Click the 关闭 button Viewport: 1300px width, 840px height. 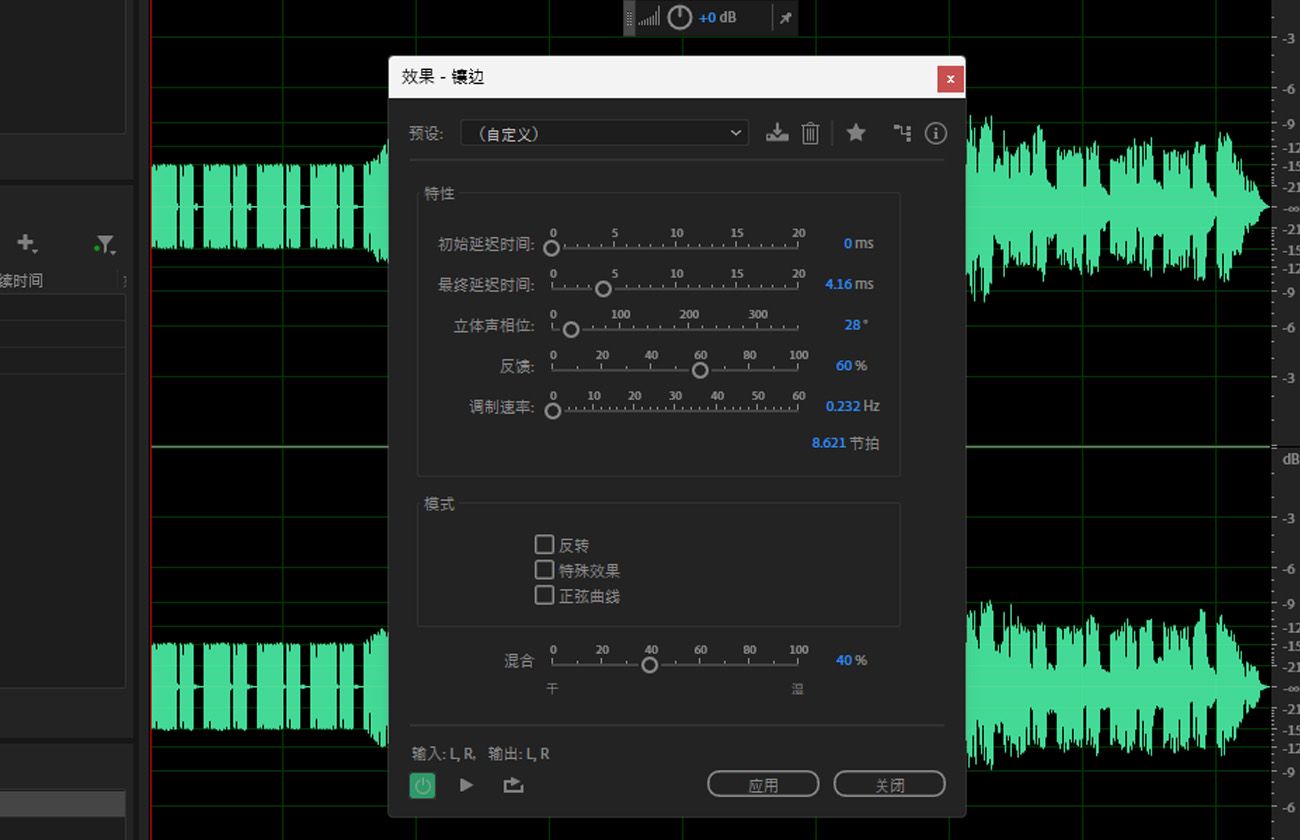tap(889, 785)
